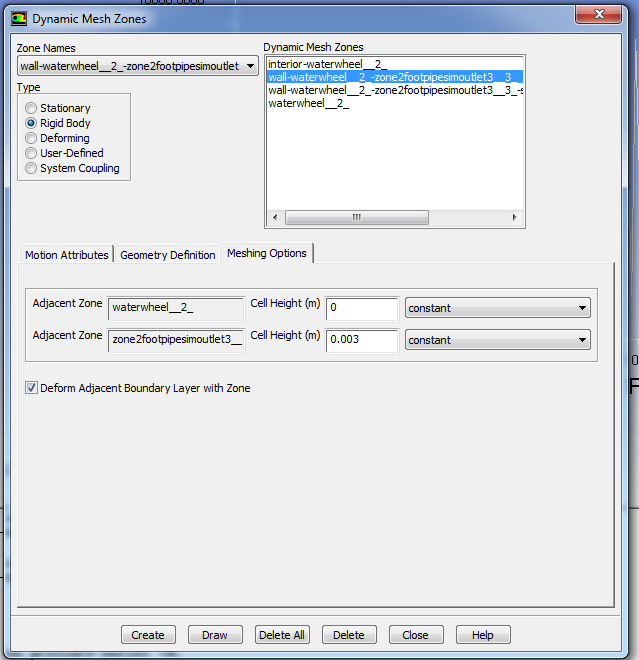Click the Create button

pyautogui.click(x=148, y=635)
